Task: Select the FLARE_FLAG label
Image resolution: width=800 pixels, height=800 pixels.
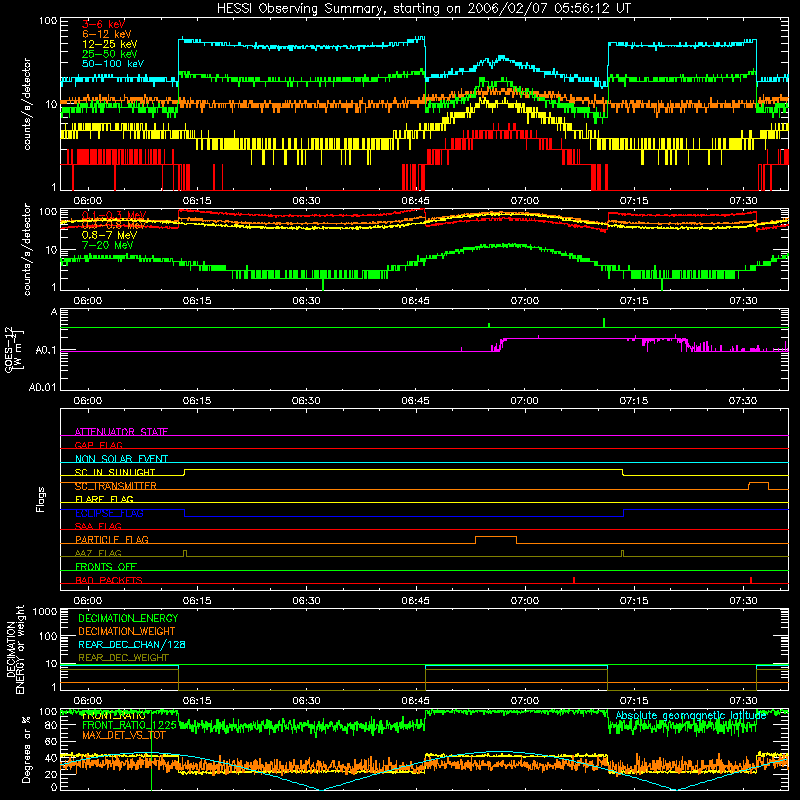Action: 104,499
